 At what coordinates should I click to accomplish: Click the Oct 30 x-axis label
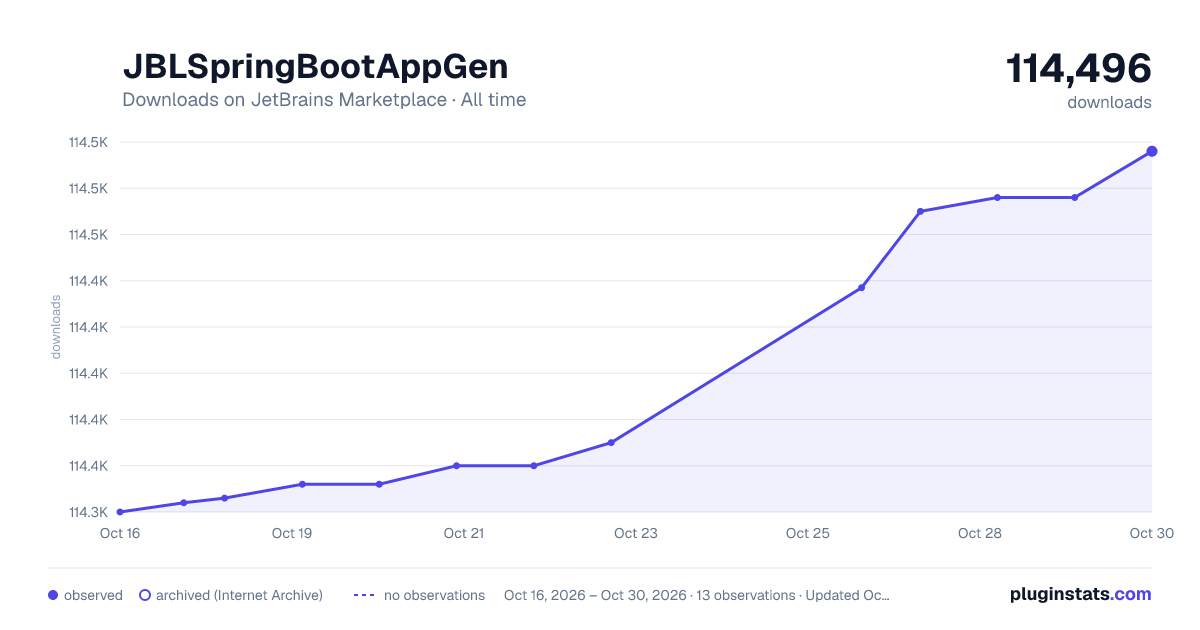pyautogui.click(x=1150, y=533)
